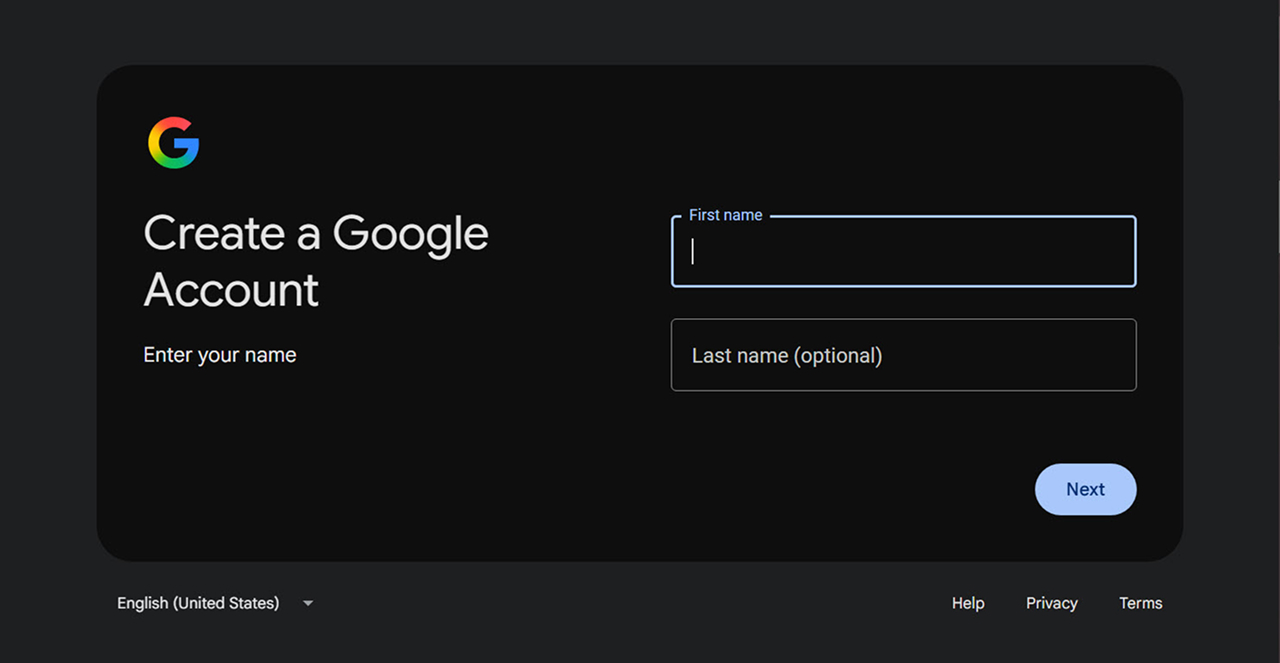Click the Next button
Image resolution: width=1280 pixels, height=663 pixels.
point(1085,489)
